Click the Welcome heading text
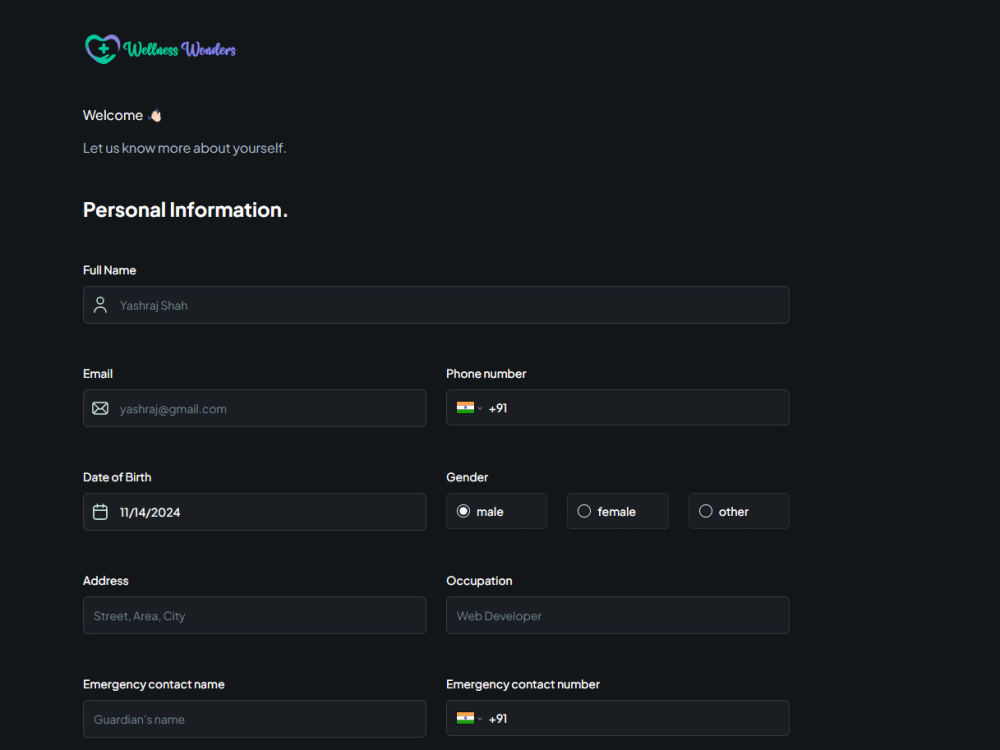 113,115
